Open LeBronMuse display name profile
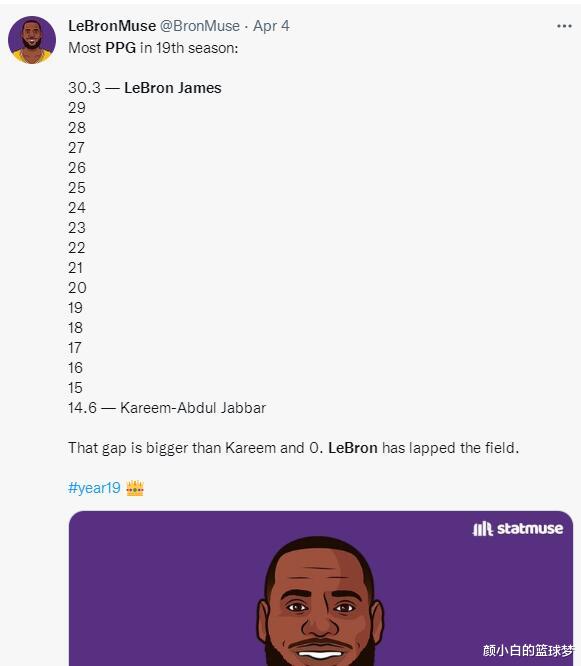 (112, 26)
